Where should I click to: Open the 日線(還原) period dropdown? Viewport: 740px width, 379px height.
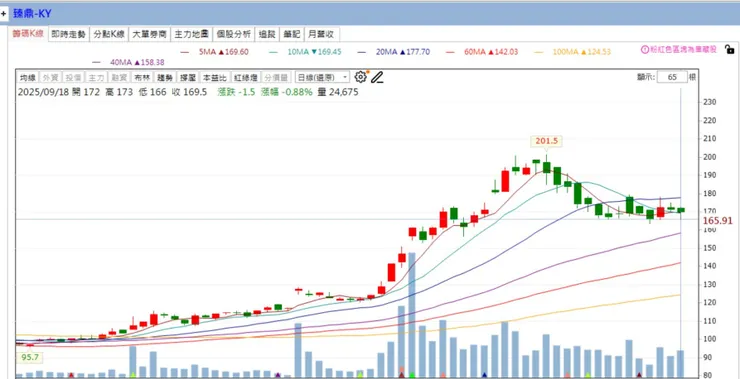click(x=322, y=77)
